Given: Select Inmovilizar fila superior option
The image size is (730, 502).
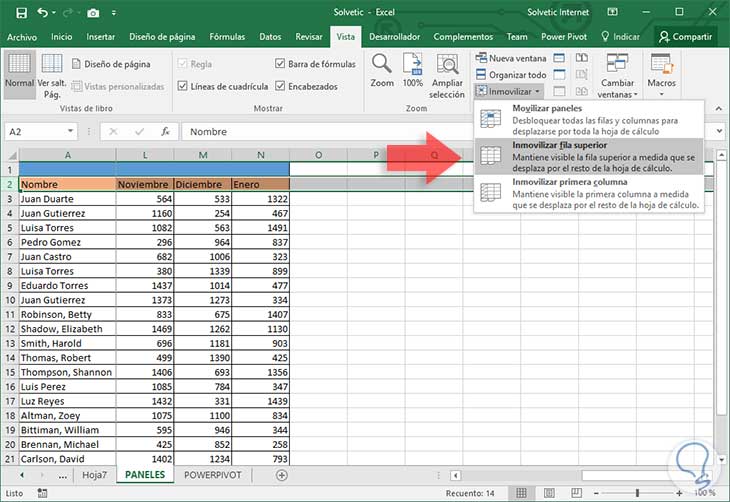Looking at the screenshot, I should coord(588,156).
